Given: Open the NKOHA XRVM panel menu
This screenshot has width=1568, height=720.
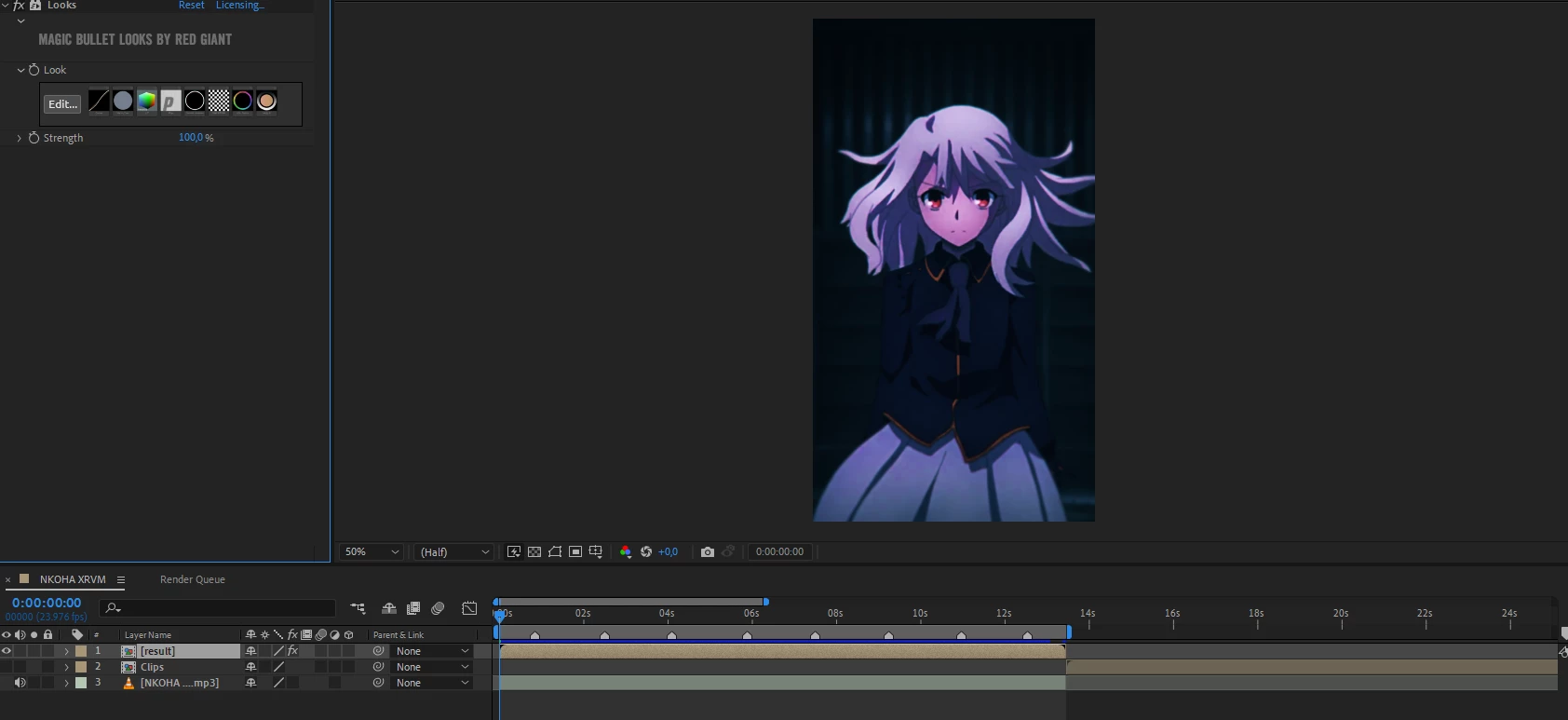Looking at the screenshot, I should 121,579.
